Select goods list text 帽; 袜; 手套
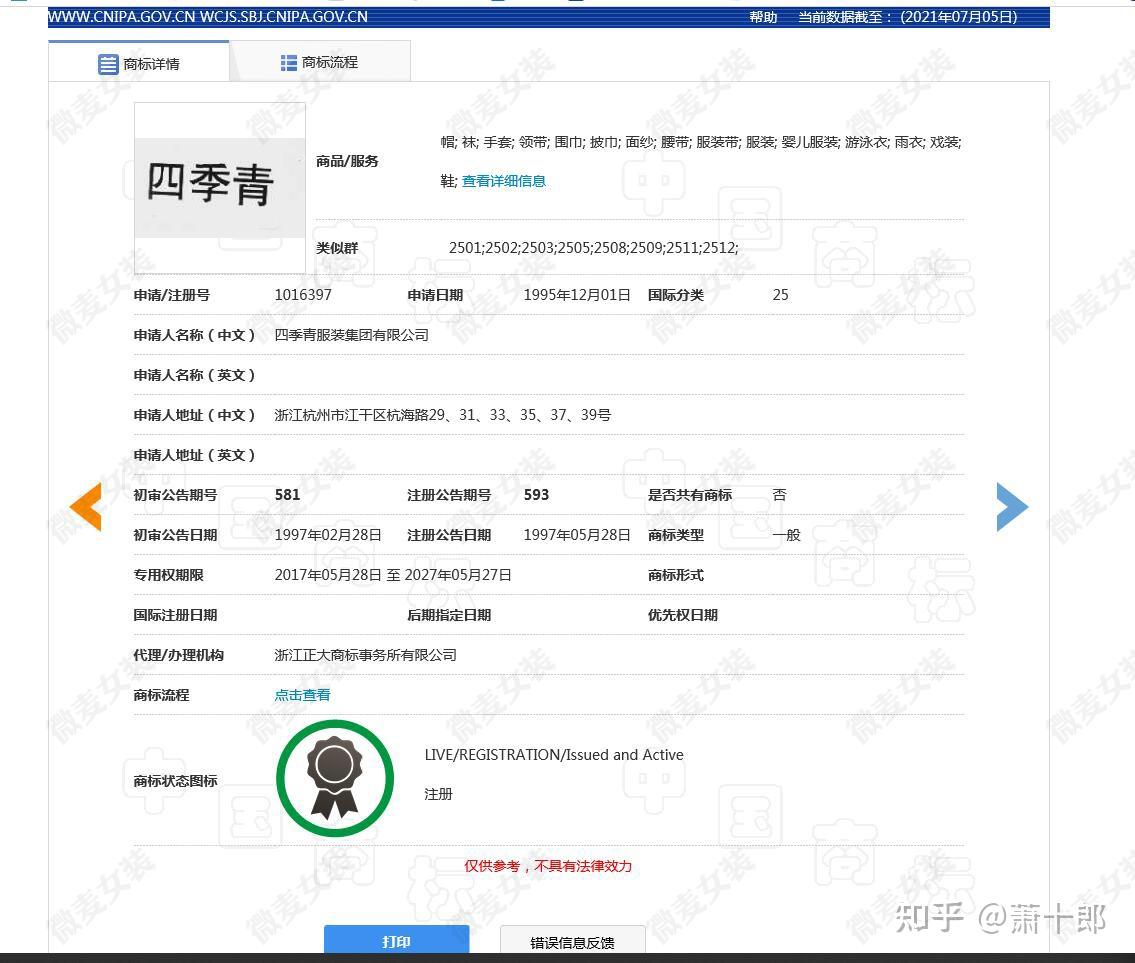The width and height of the screenshot is (1135, 963). 476,143
